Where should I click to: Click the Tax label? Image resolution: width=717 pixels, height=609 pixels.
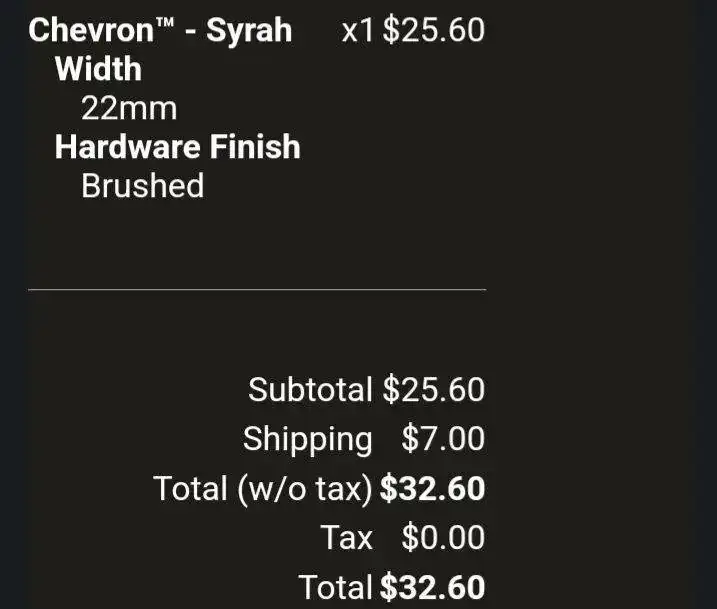pyautogui.click(x=346, y=537)
